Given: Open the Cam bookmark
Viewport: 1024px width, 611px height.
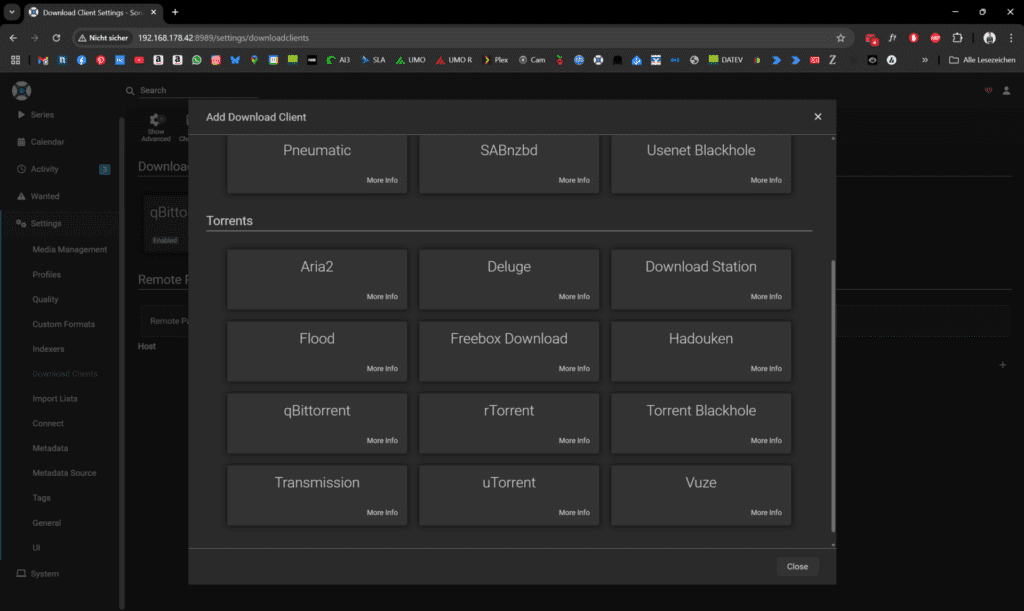Looking at the screenshot, I should click(x=532, y=60).
